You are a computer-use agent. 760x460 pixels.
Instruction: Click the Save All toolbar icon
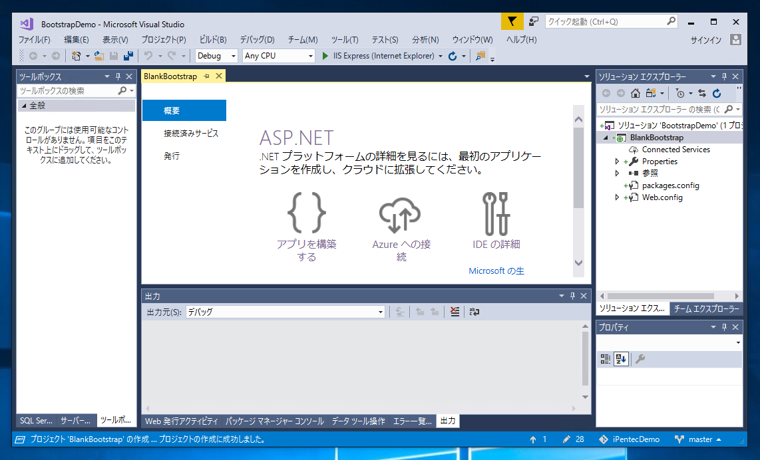[x=128, y=56]
